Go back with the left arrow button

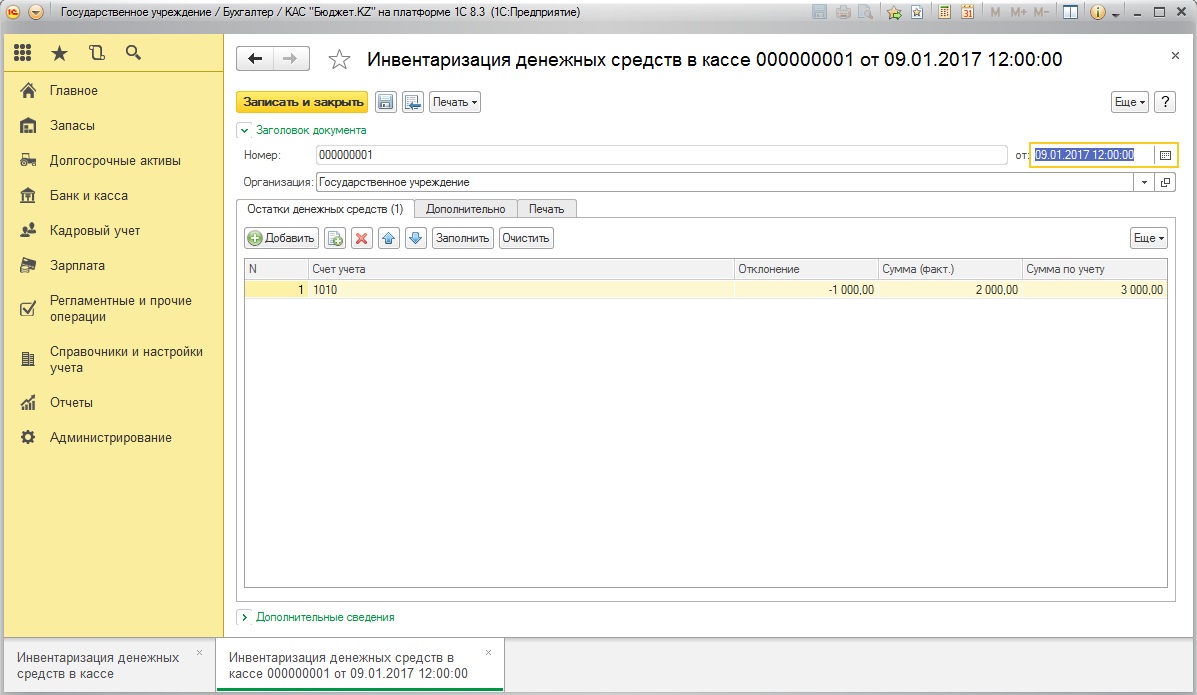point(255,59)
